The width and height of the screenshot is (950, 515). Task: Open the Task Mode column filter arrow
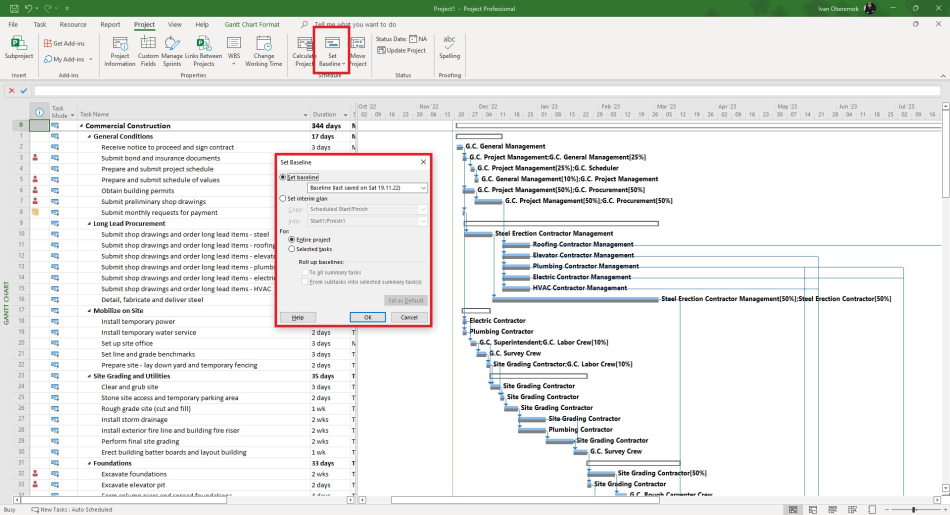(x=72, y=115)
